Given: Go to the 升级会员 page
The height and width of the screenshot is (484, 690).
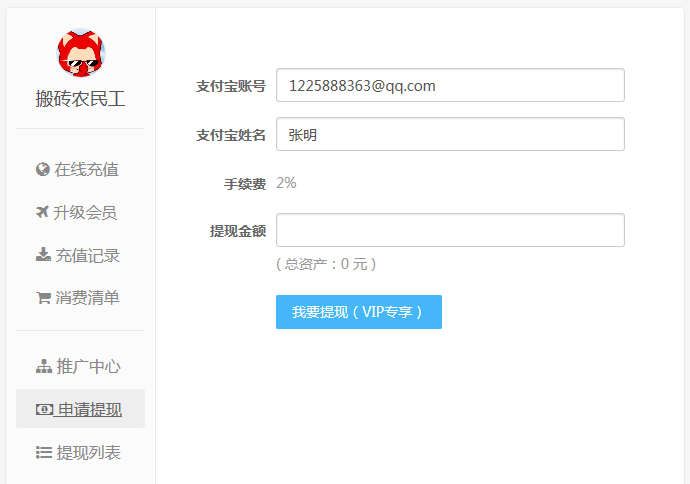Looking at the screenshot, I should click(x=86, y=212).
